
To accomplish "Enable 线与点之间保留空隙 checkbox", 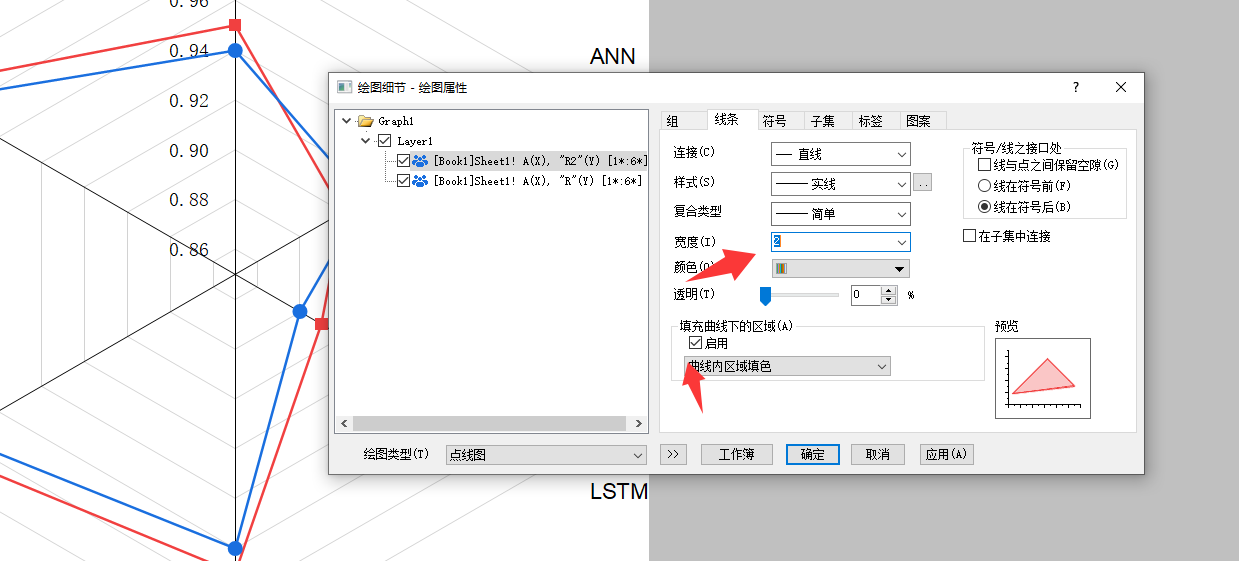I will (985, 165).
